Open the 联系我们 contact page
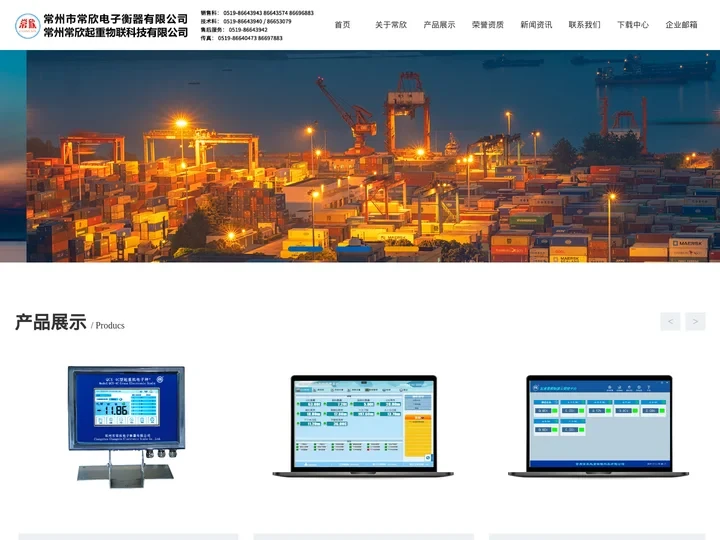Image resolution: width=720 pixels, height=540 pixels. [584, 25]
